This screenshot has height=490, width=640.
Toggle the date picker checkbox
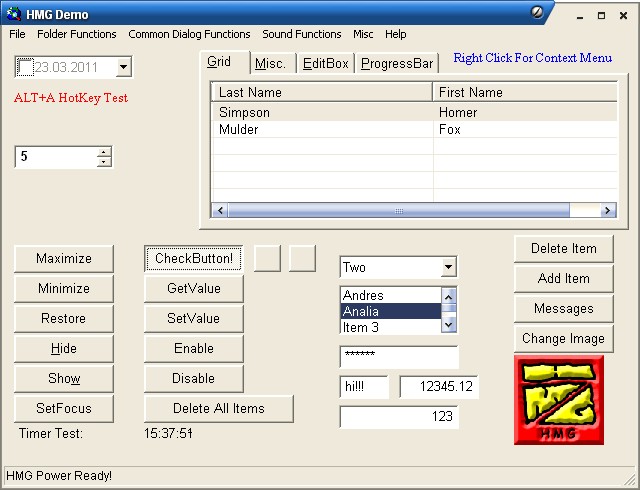(26, 67)
